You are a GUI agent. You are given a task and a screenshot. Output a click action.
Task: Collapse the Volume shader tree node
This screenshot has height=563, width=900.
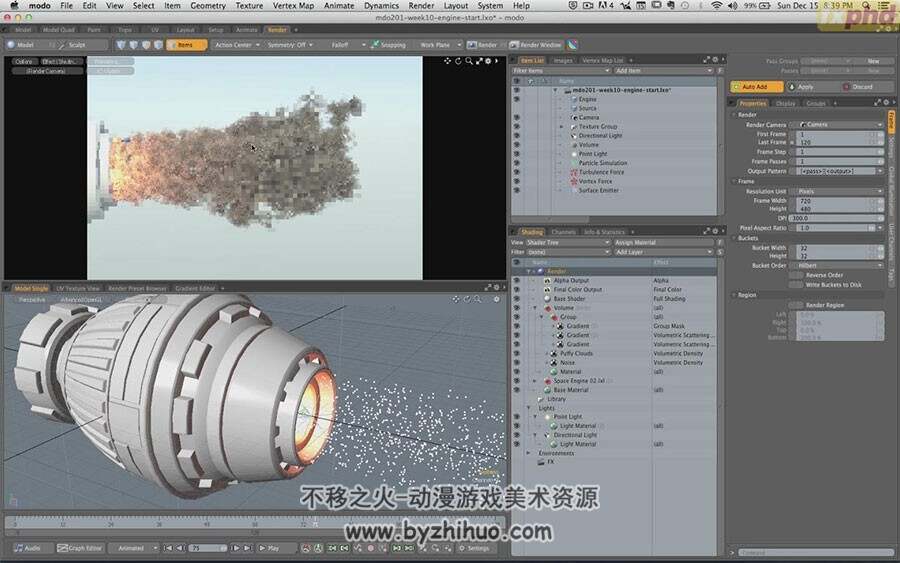point(535,308)
